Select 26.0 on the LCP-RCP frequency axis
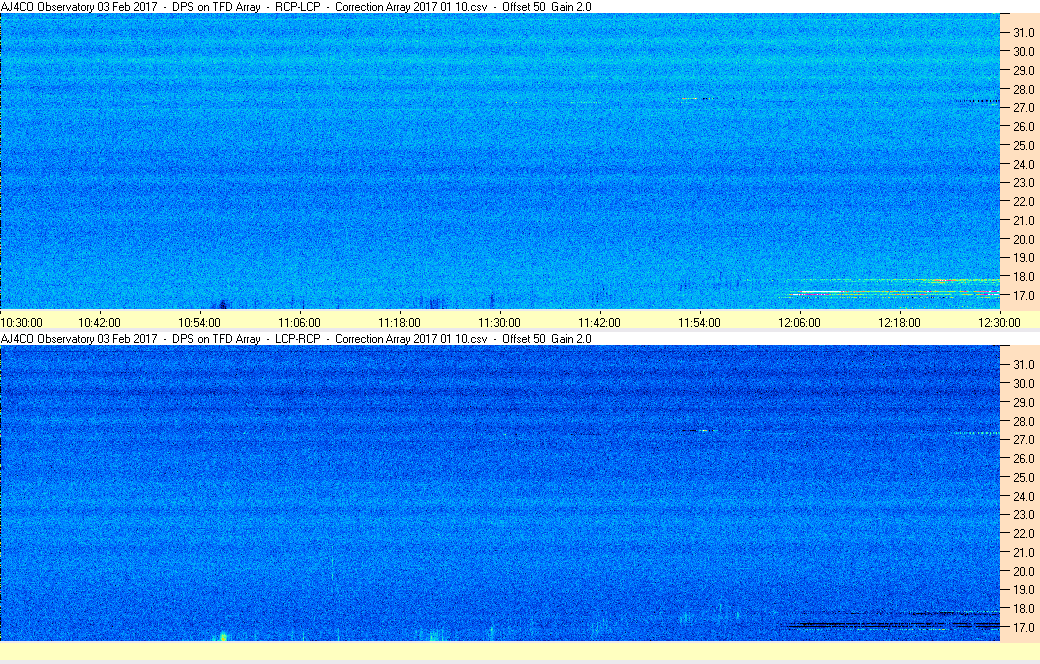The image size is (1040, 664). click(x=1023, y=458)
